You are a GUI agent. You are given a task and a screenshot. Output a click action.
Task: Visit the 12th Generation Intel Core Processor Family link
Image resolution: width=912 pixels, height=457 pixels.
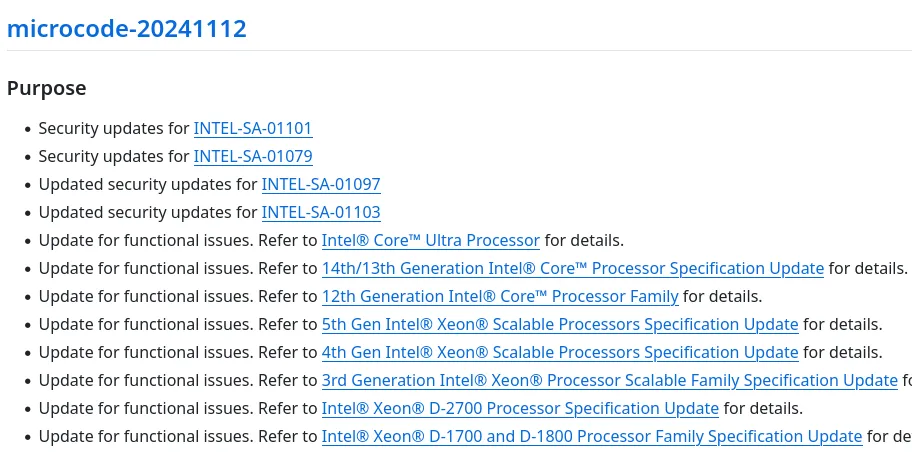pos(500,296)
